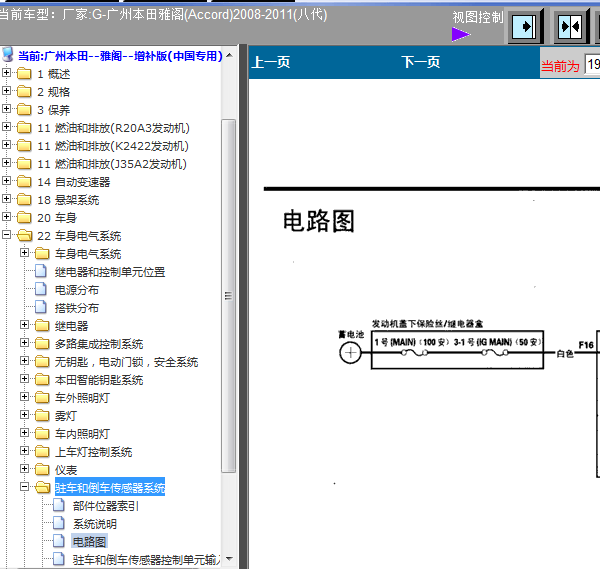Image resolution: width=600 pixels, height=569 pixels.
Task: Expand the 14 自动变速器 folder
Action: [x=6, y=180]
